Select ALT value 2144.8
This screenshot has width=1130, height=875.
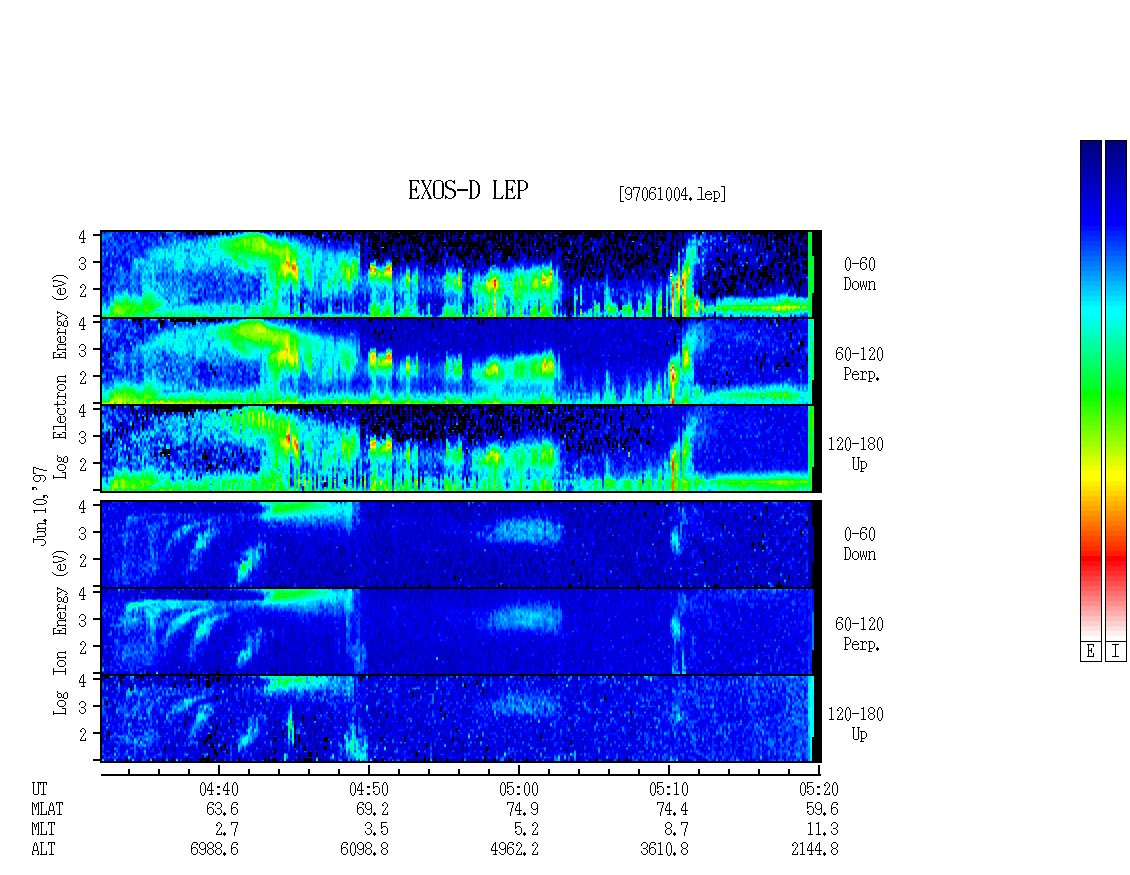click(814, 850)
